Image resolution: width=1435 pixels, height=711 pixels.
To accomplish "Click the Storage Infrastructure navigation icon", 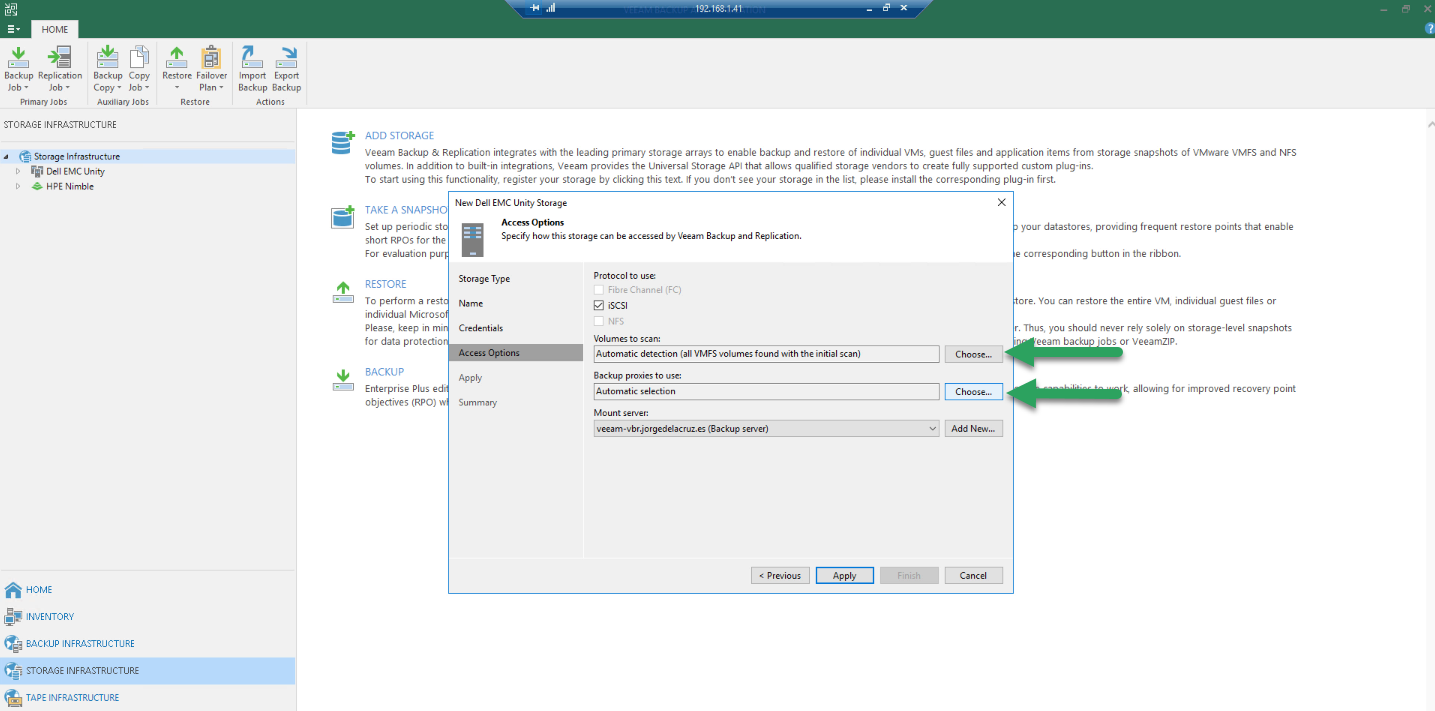I will click(13, 671).
